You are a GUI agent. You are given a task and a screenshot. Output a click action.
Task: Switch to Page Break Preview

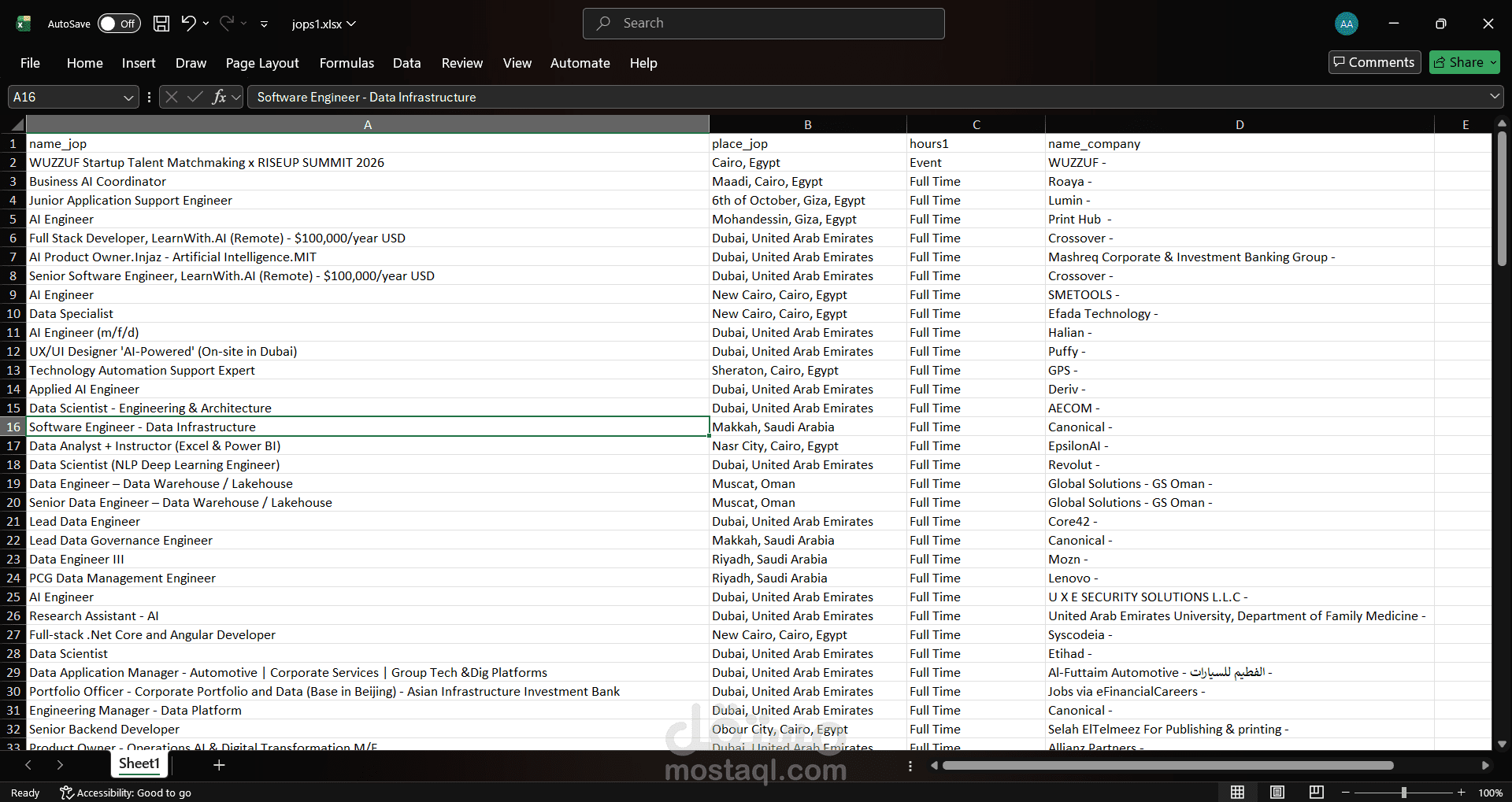click(x=1317, y=793)
